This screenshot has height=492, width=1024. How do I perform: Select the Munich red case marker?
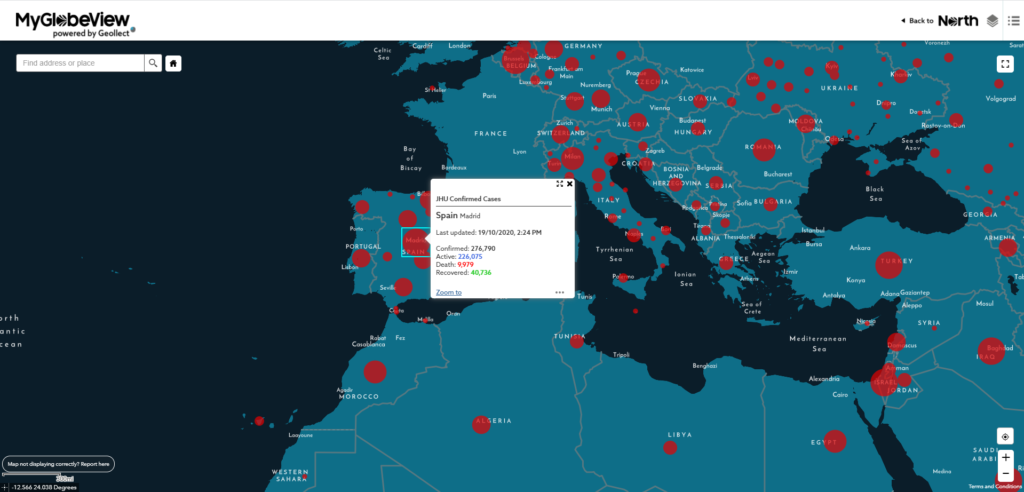601,100
